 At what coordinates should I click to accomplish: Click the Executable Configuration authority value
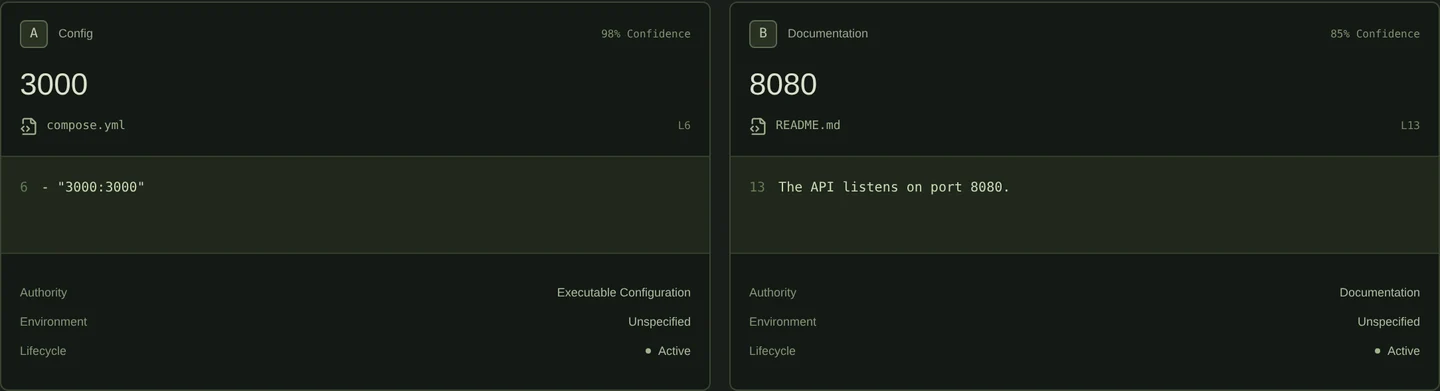(624, 293)
